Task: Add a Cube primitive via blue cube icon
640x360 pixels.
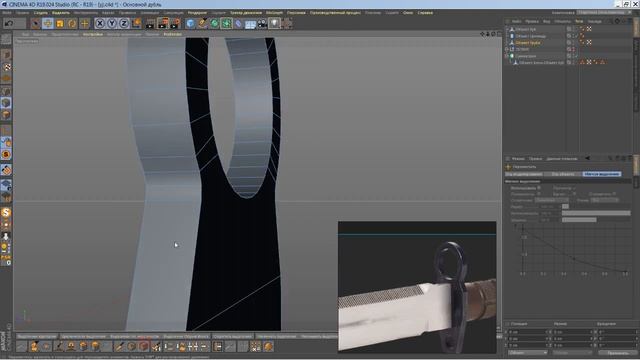Action: pyautogui.click(x=190, y=23)
